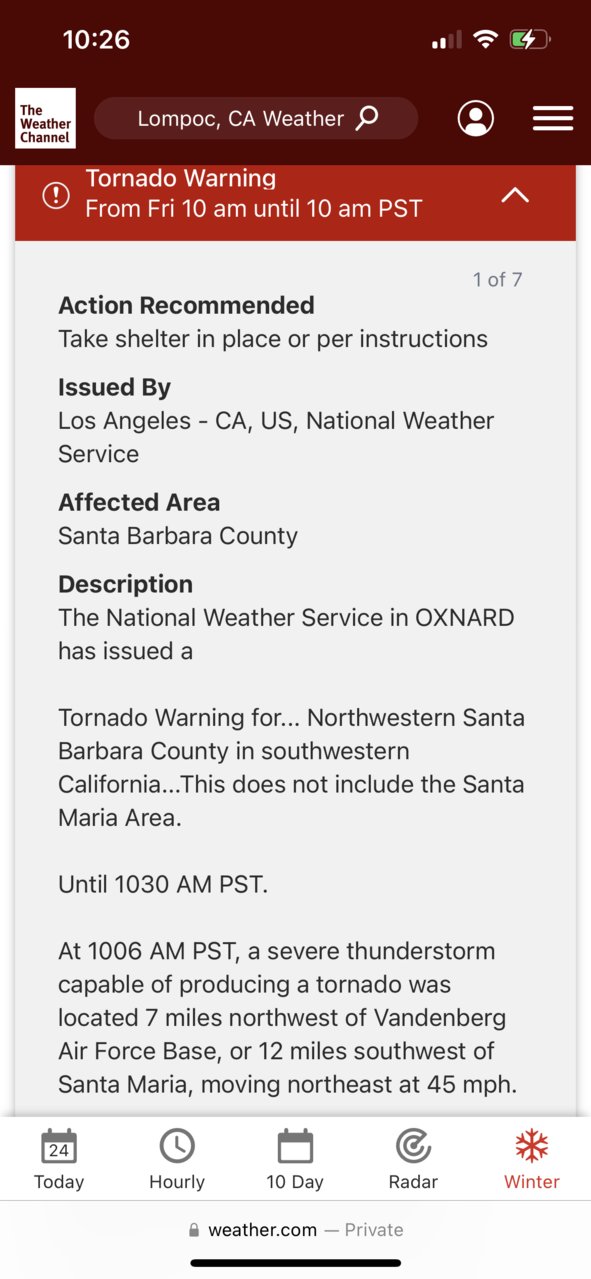Tap the Wi-Fi status icon

pos(485,40)
